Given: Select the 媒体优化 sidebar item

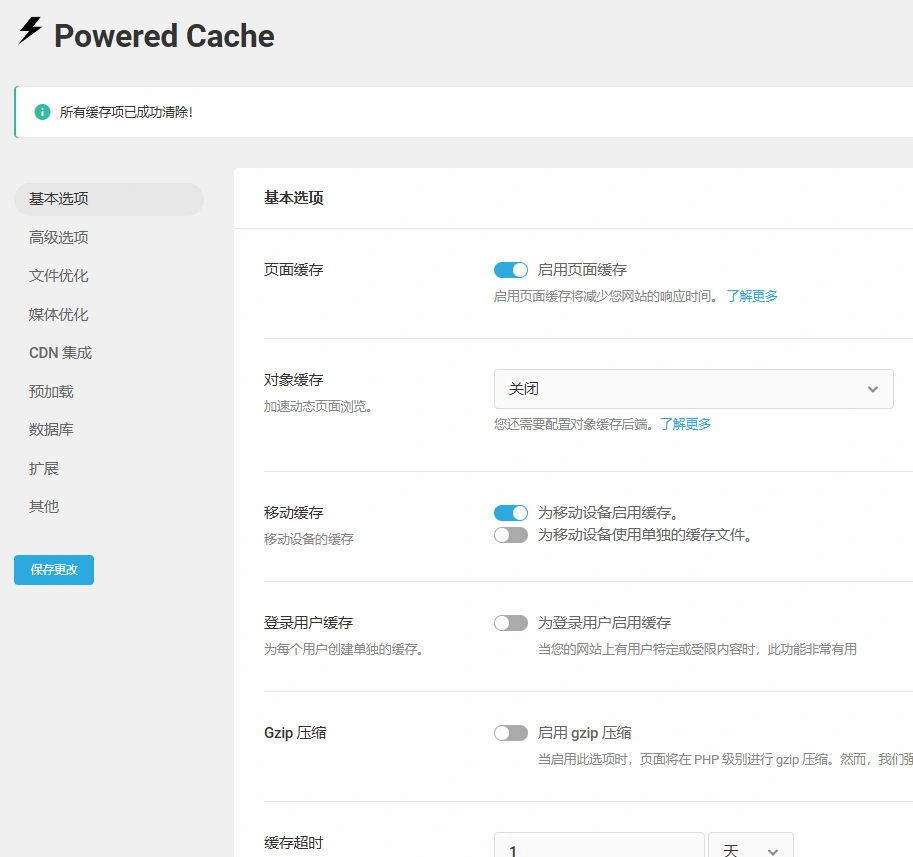Looking at the screenshot, I should (x=60, y=314).
